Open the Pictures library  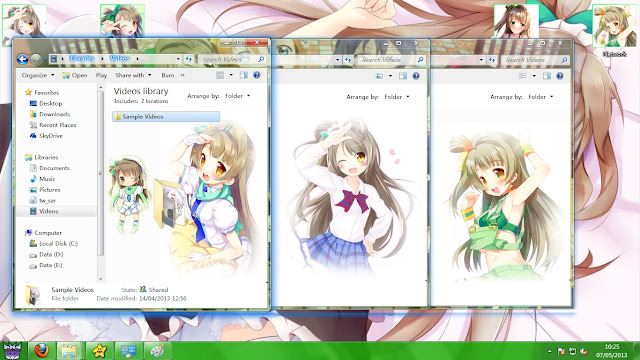click(x=45, y=190)
